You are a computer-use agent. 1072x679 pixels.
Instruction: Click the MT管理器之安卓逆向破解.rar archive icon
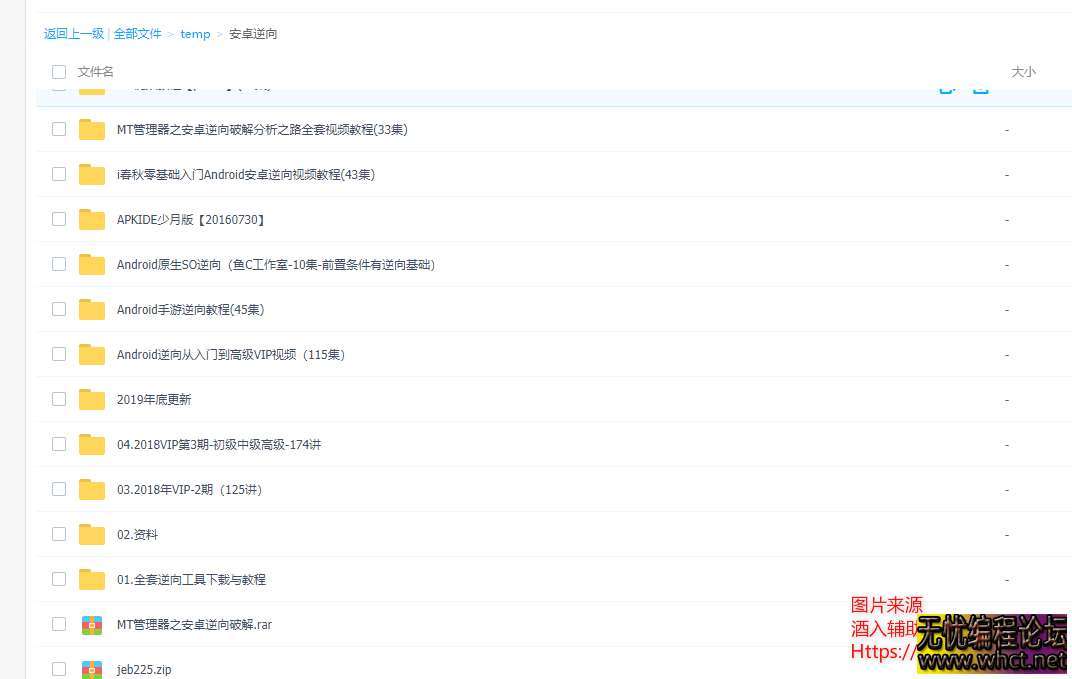pos(91,624)
